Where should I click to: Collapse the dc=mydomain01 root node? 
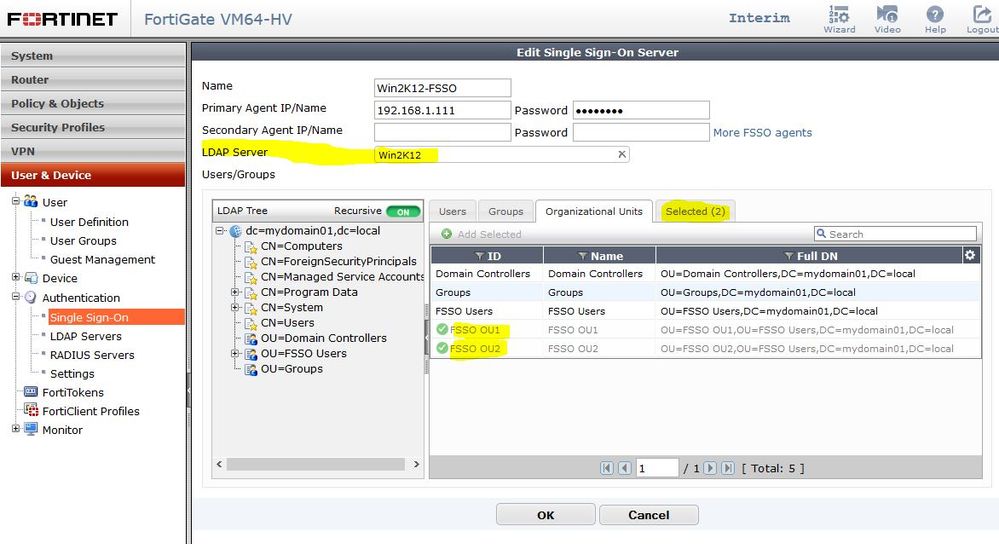pos(220,231)
